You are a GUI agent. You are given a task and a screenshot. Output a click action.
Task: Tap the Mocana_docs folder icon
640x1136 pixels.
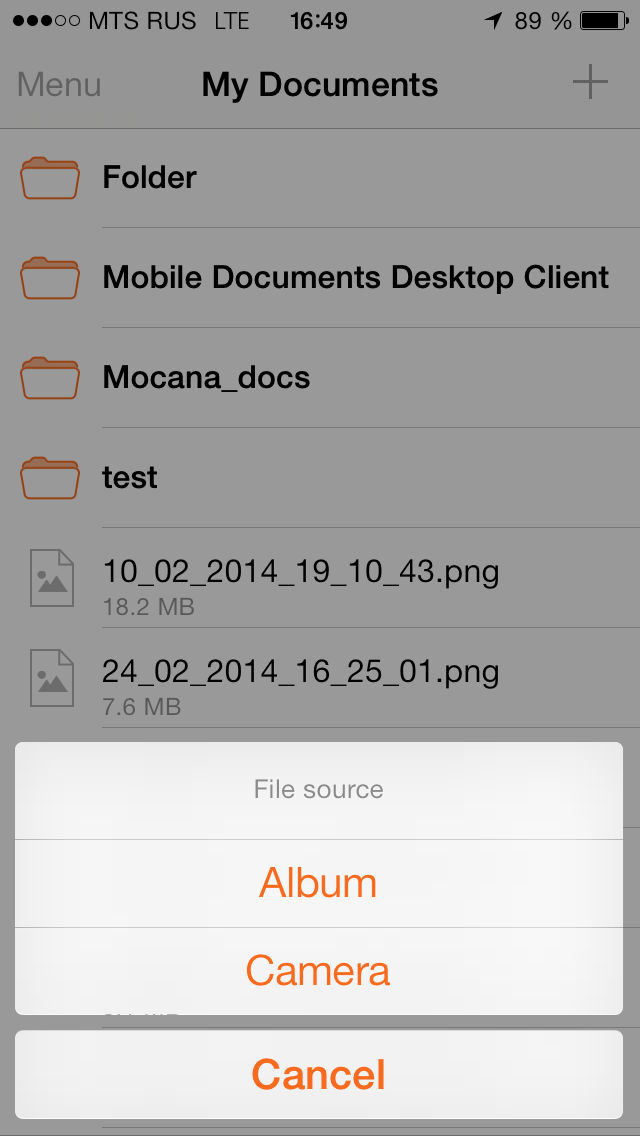[x=50, y=377]
